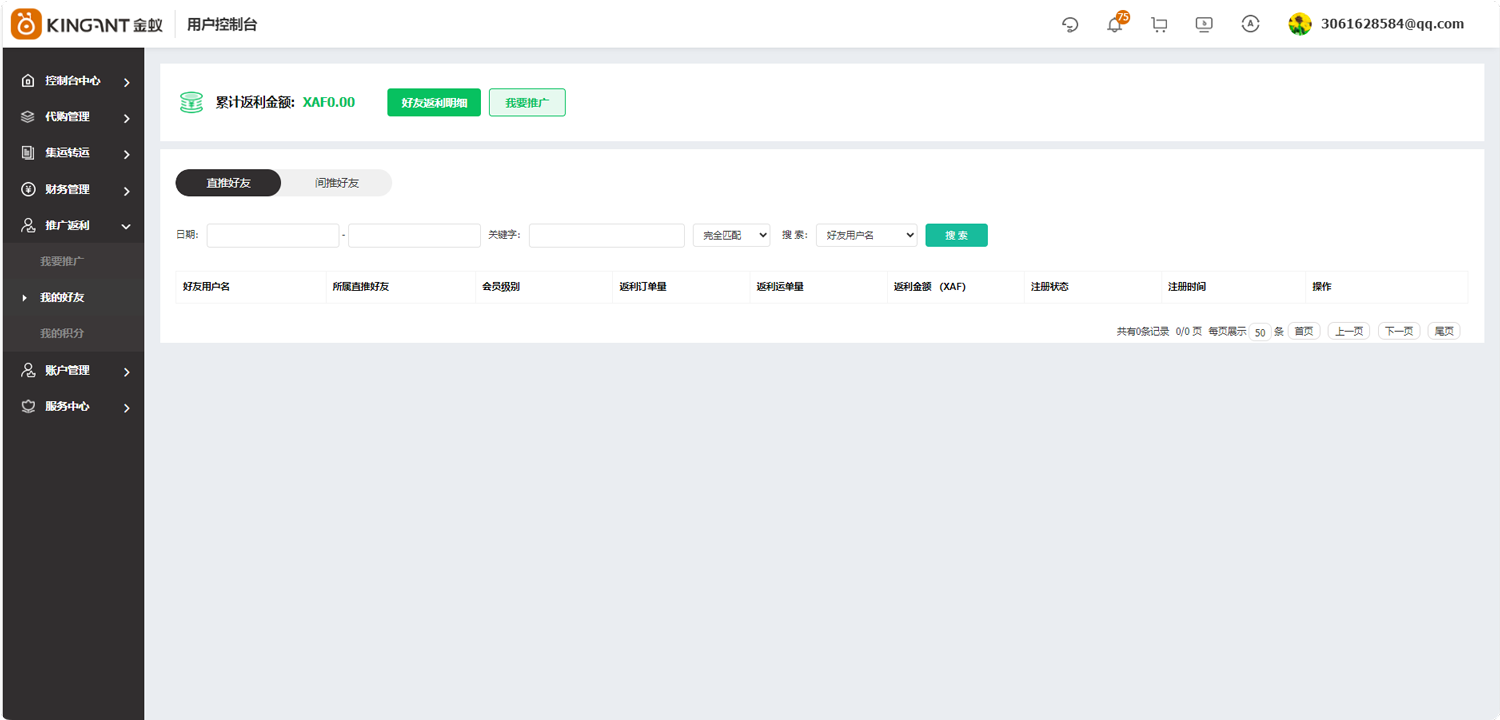Go to 下一页 in pagination
The height and width of the screenshot is (720, 1500).
[1399, 331]
